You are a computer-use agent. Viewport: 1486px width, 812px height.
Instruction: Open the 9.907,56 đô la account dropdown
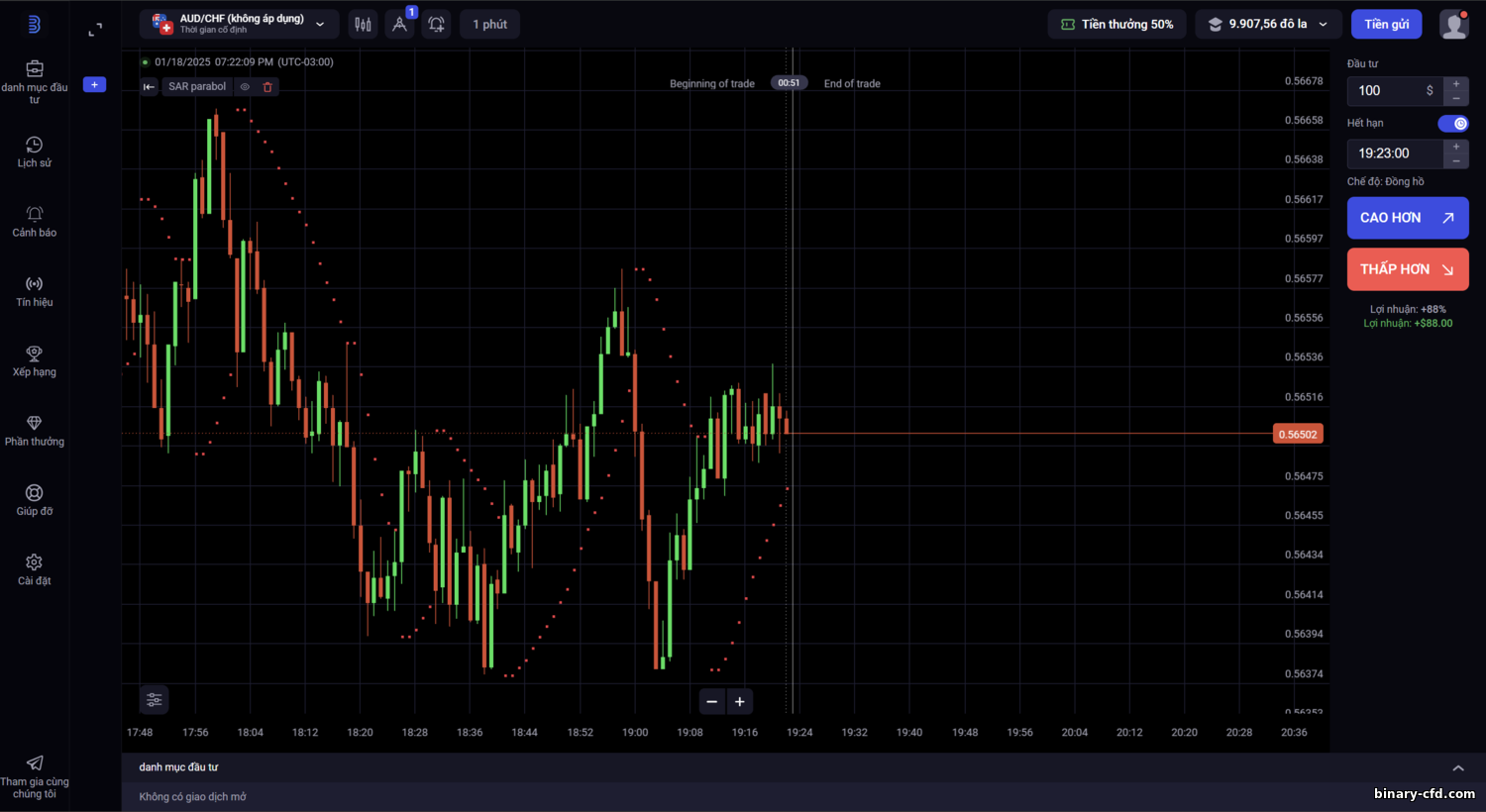tap(1268, 24)
